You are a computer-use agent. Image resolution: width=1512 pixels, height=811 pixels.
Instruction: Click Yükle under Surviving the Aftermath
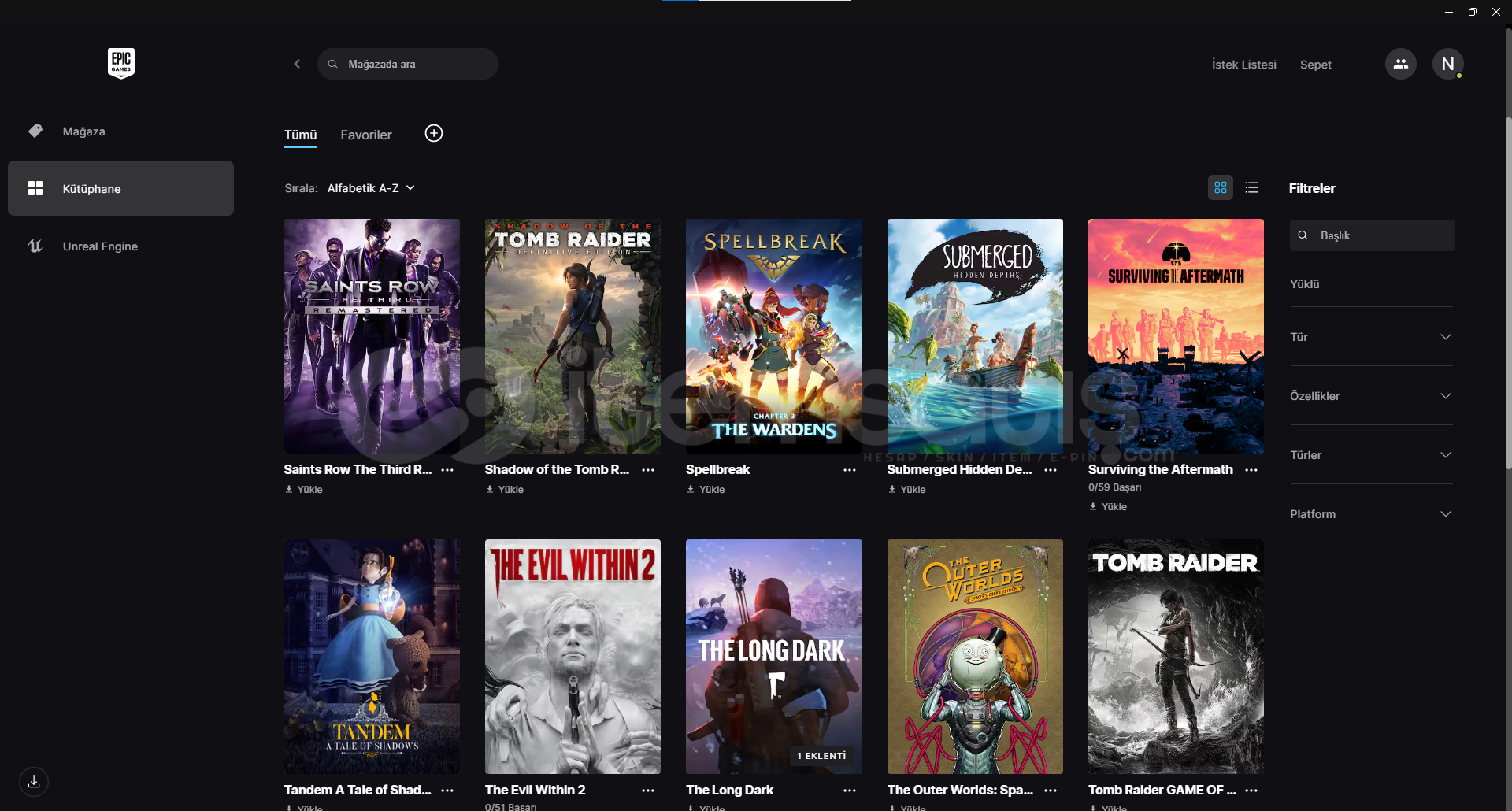pyautogui.click(x=1108, y=507)
